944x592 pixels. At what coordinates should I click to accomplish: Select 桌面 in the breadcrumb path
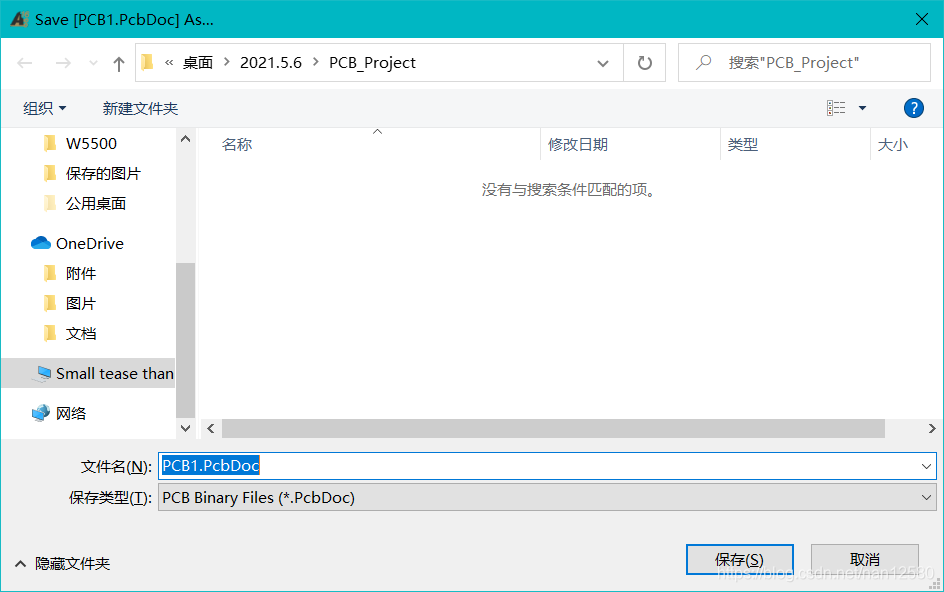point(197,62)
